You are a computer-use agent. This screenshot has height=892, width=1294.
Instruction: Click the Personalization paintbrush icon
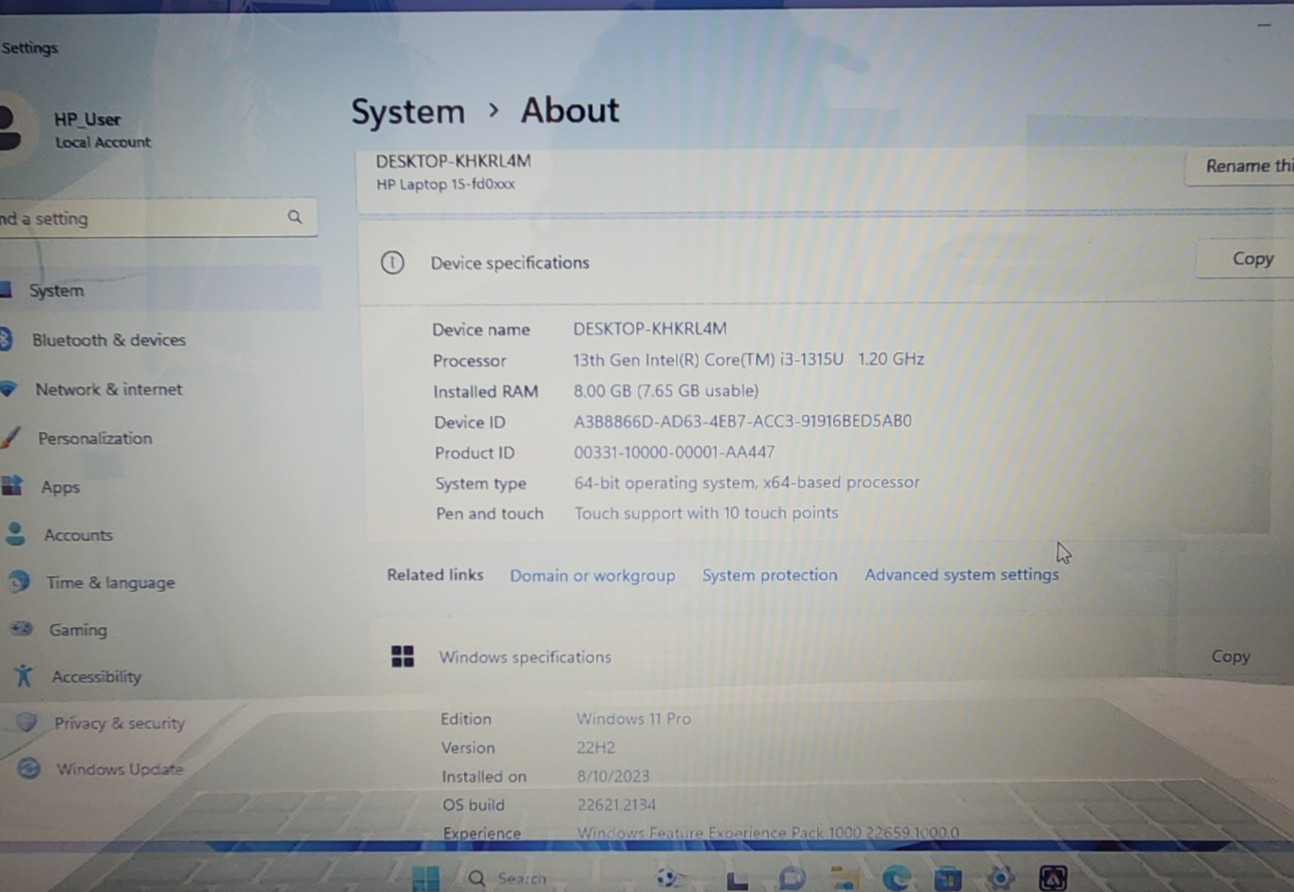[11, 437]
